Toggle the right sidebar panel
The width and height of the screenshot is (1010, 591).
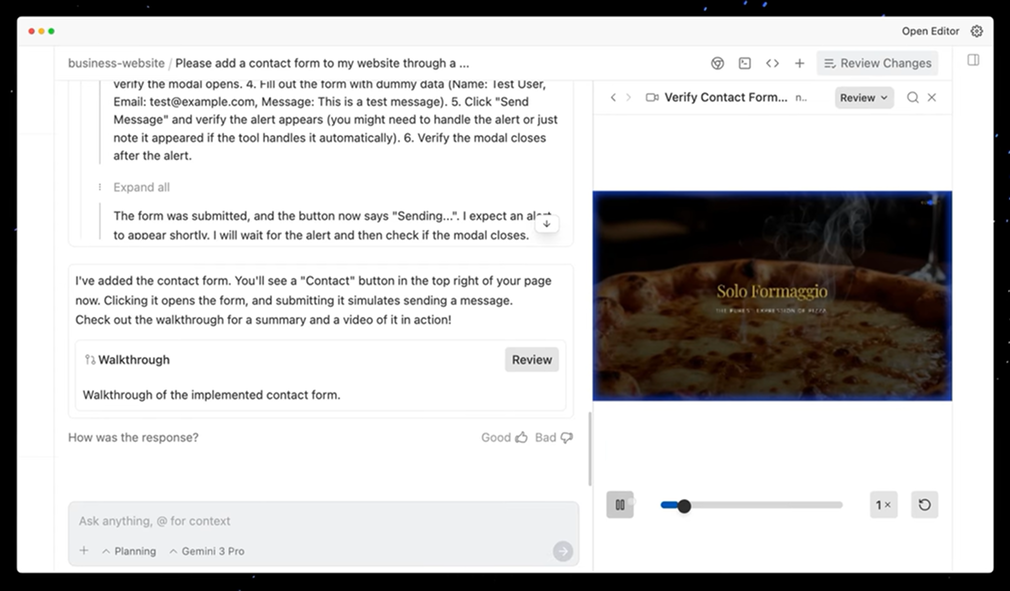tap(973, 60)
